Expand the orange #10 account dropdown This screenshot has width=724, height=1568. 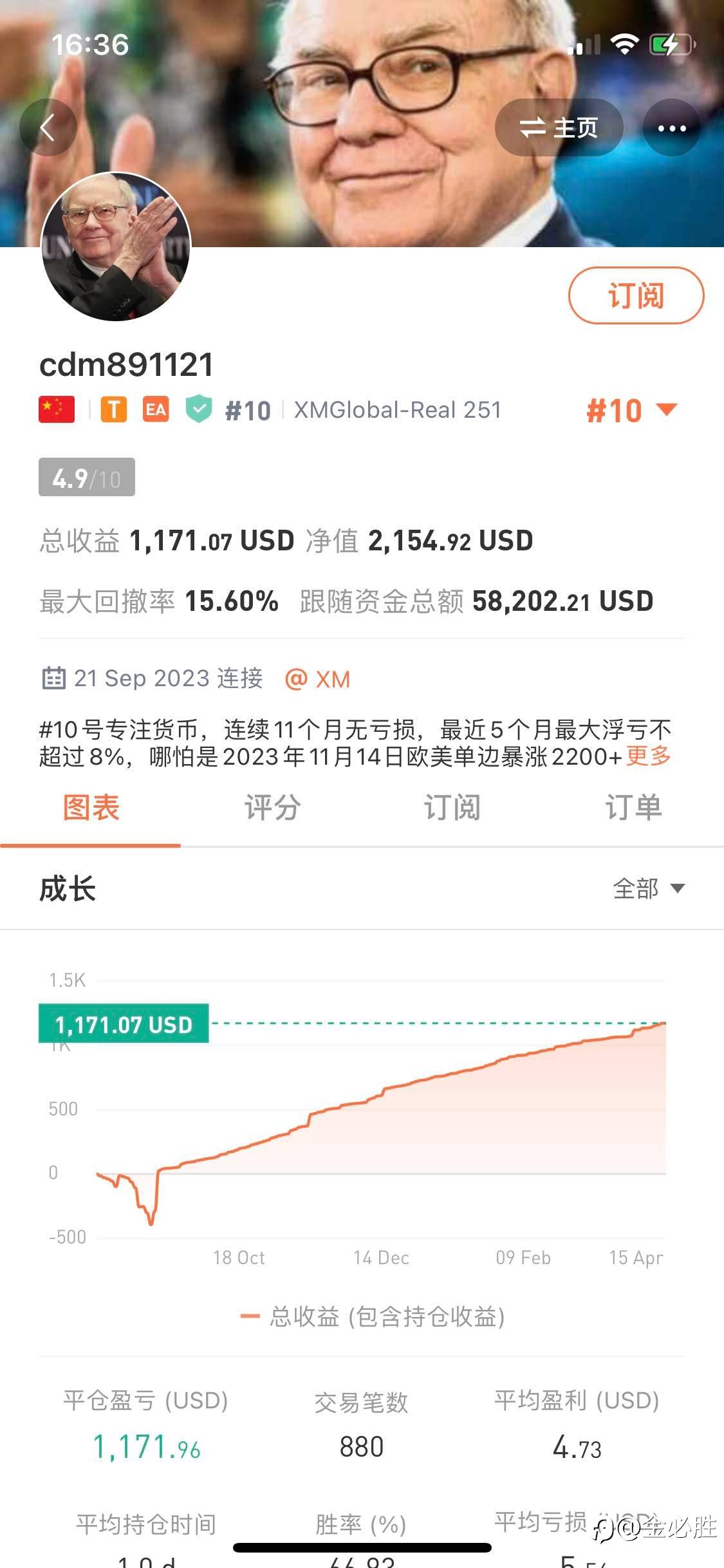click(631, 411)
